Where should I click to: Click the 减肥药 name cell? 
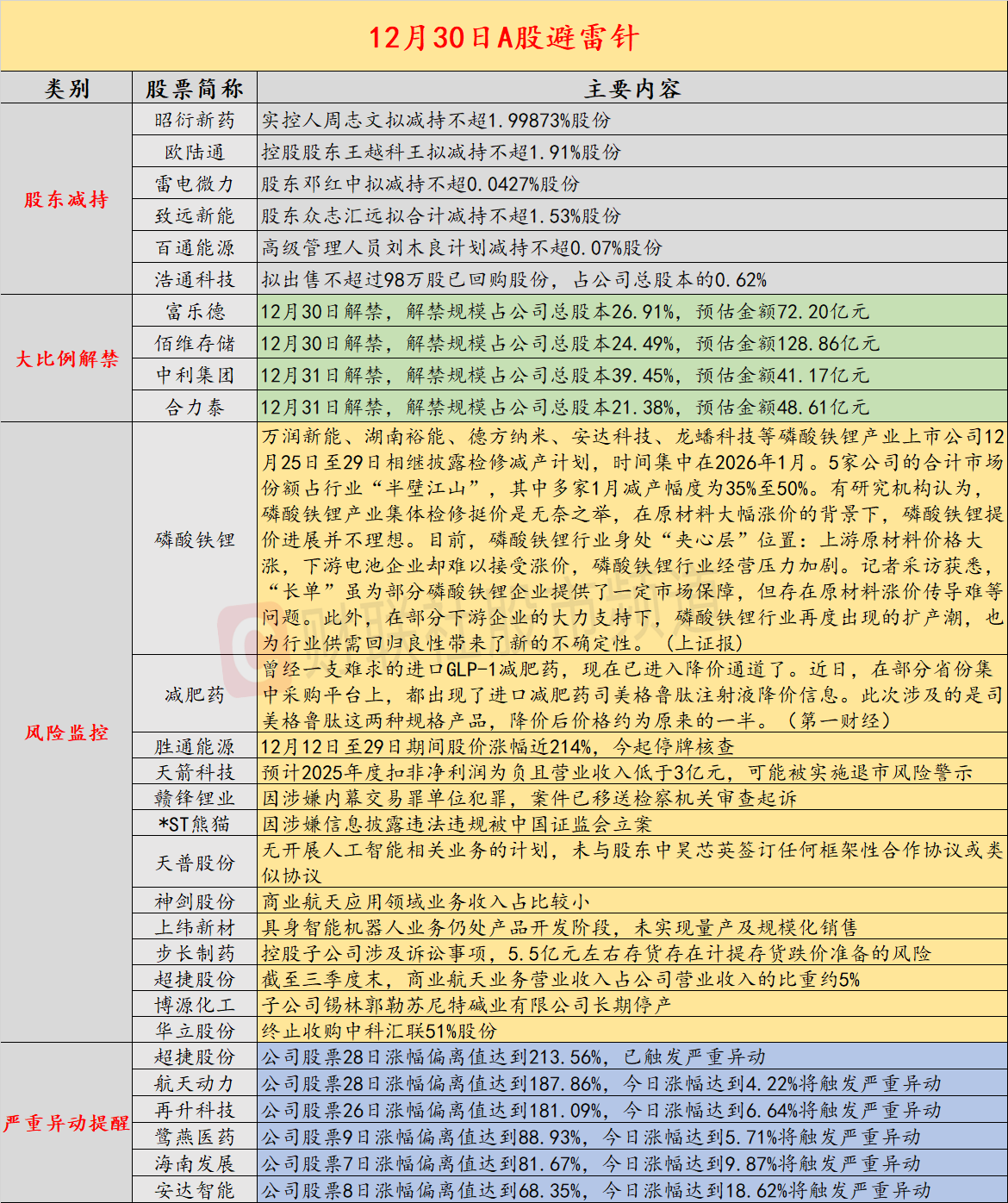click(x=195, y=695)
